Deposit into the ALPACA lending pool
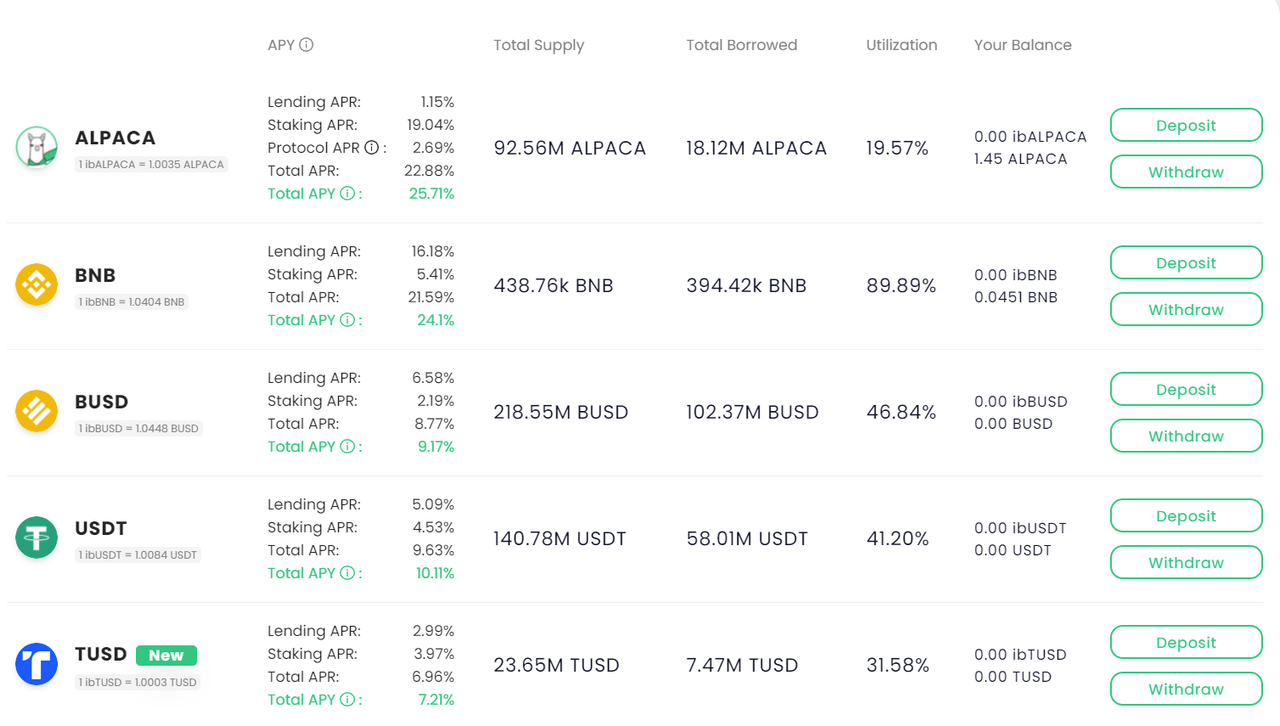 click(x=1186, y=126)
